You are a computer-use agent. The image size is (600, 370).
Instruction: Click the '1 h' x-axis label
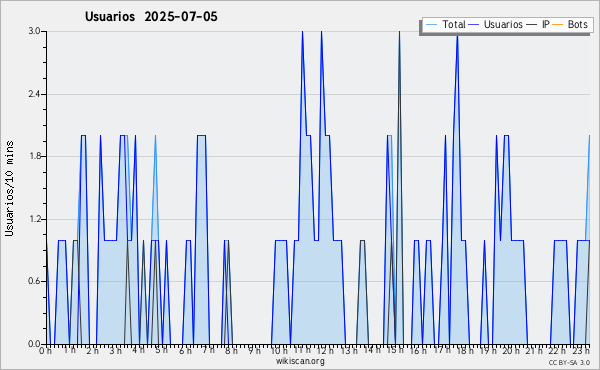(69, 350)
